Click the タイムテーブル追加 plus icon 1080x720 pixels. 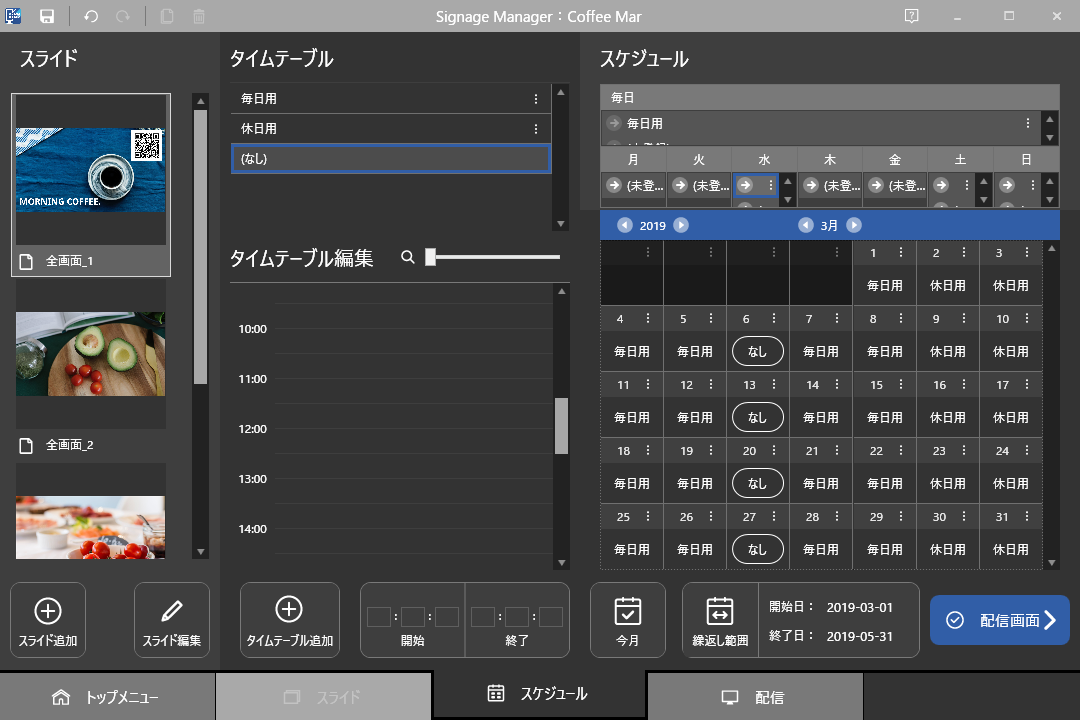coord(289,609)
